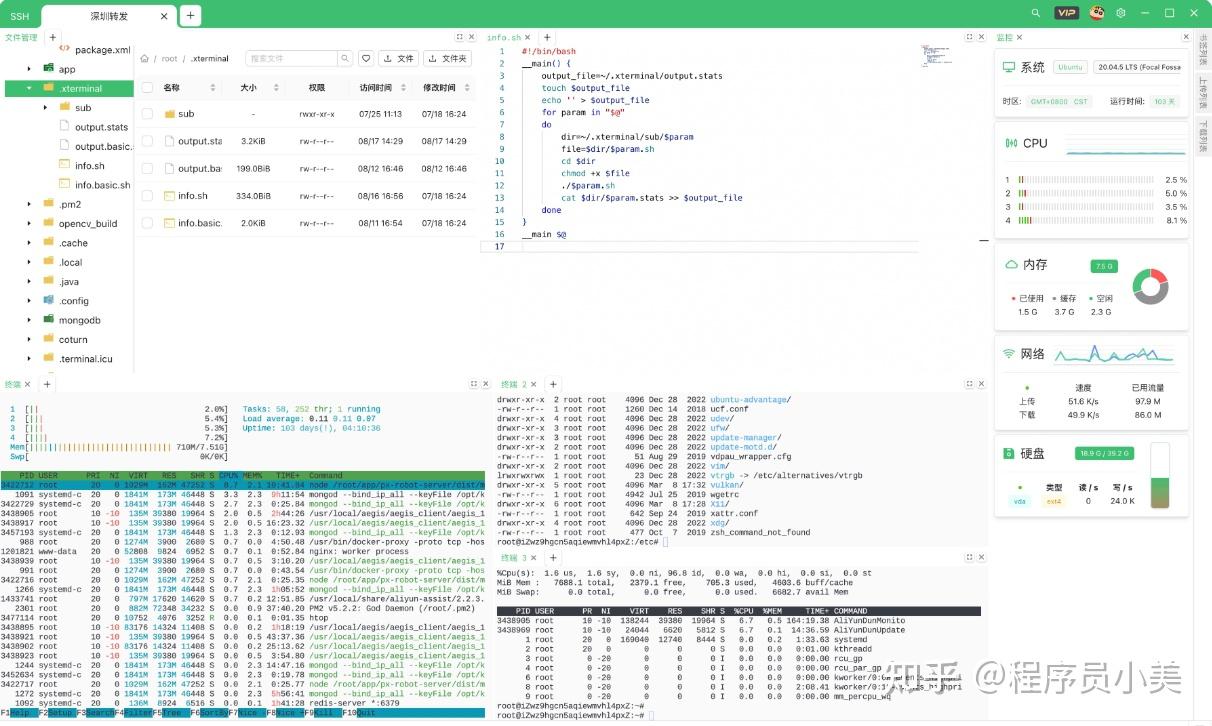The width and height of the screenshot is (1212, 726).
Task: Expand the .cache folder in tree
Action: [x=29, y=242]
